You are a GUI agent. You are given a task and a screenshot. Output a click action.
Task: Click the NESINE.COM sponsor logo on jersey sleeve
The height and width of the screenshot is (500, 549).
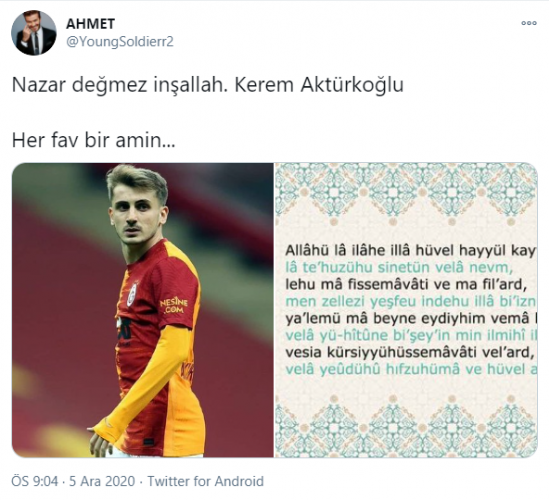click(x=174, y=305)
